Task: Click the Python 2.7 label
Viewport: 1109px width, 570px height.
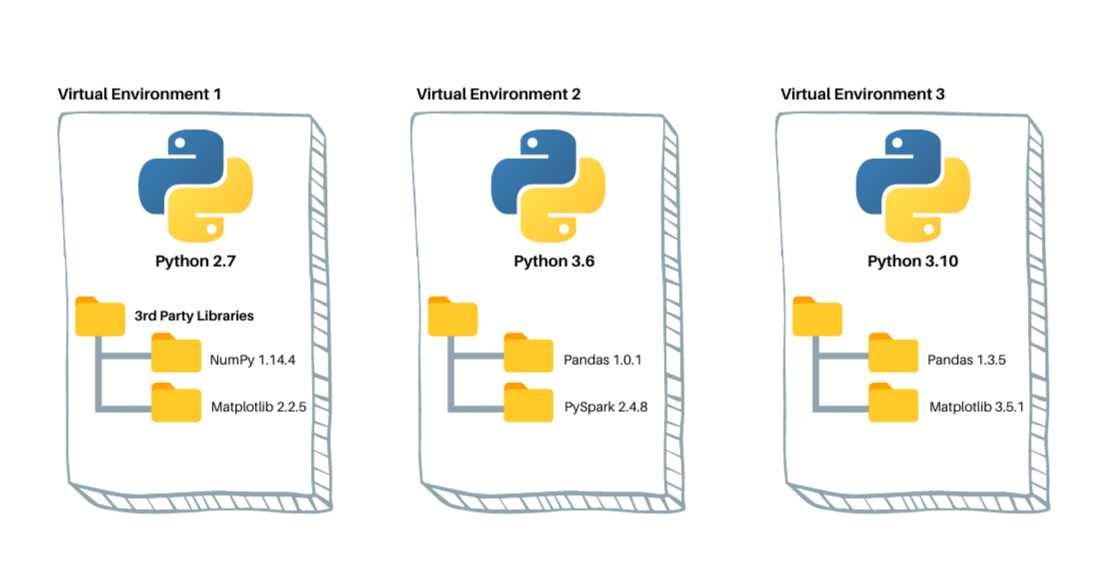Action: (x=195, y=262)
